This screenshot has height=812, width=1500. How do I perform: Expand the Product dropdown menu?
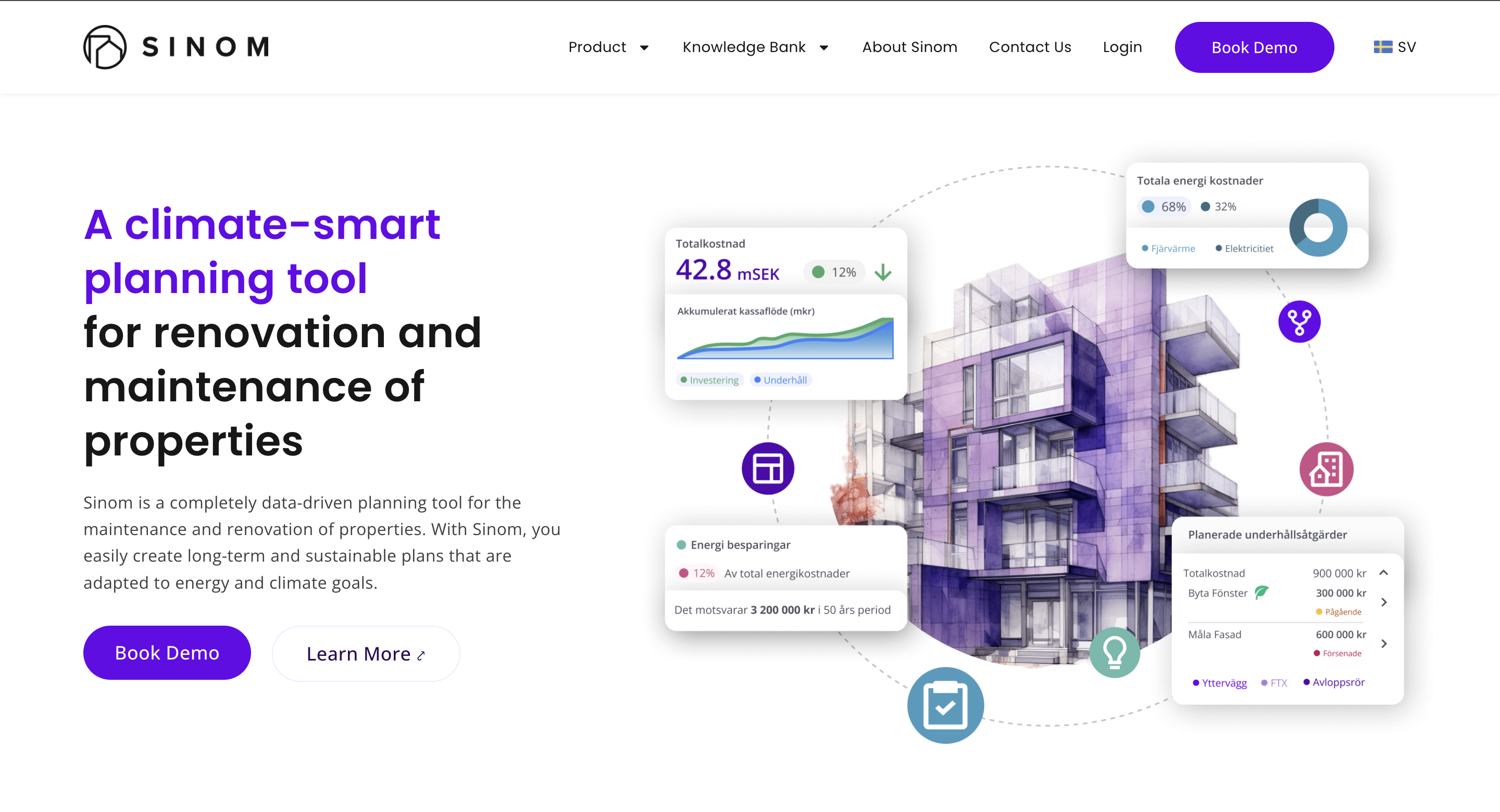608,47
